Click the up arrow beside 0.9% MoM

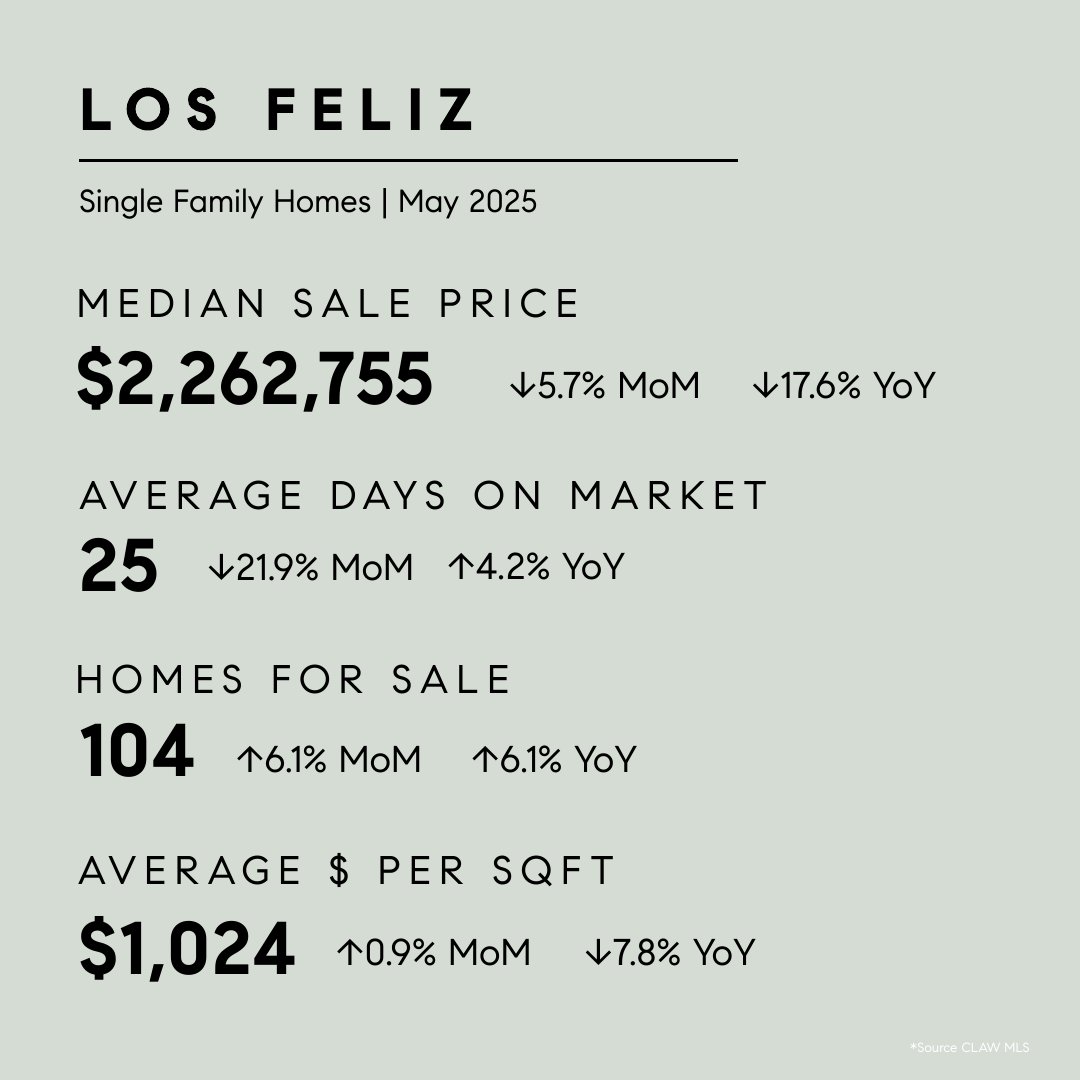pos(349,952)
